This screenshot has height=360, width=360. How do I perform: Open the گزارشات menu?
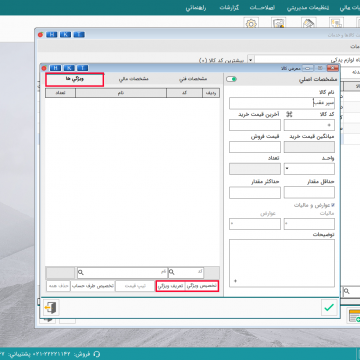click(229, 8)
